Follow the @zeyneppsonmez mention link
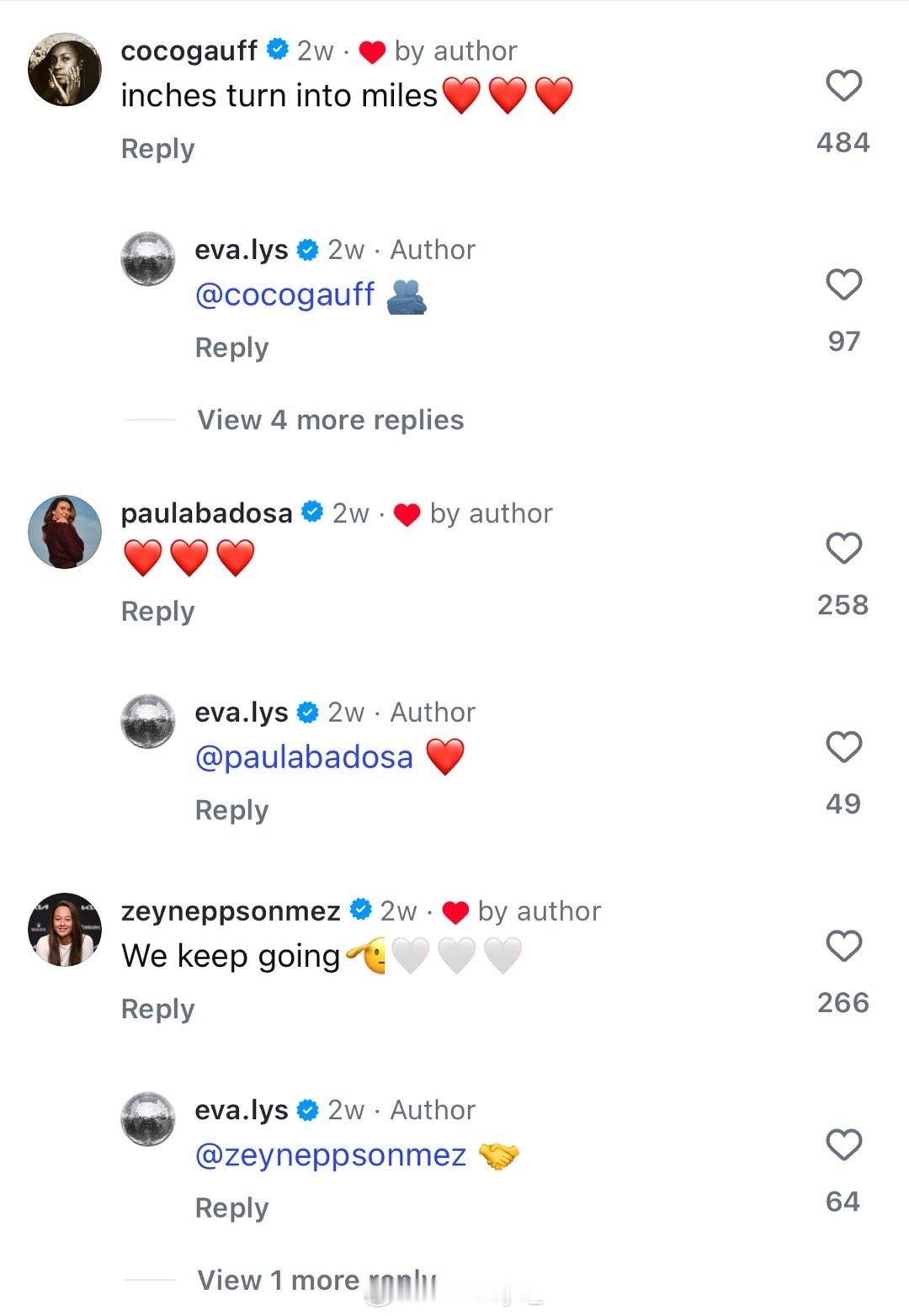 pyautogui.click(x=330, y=1155)
